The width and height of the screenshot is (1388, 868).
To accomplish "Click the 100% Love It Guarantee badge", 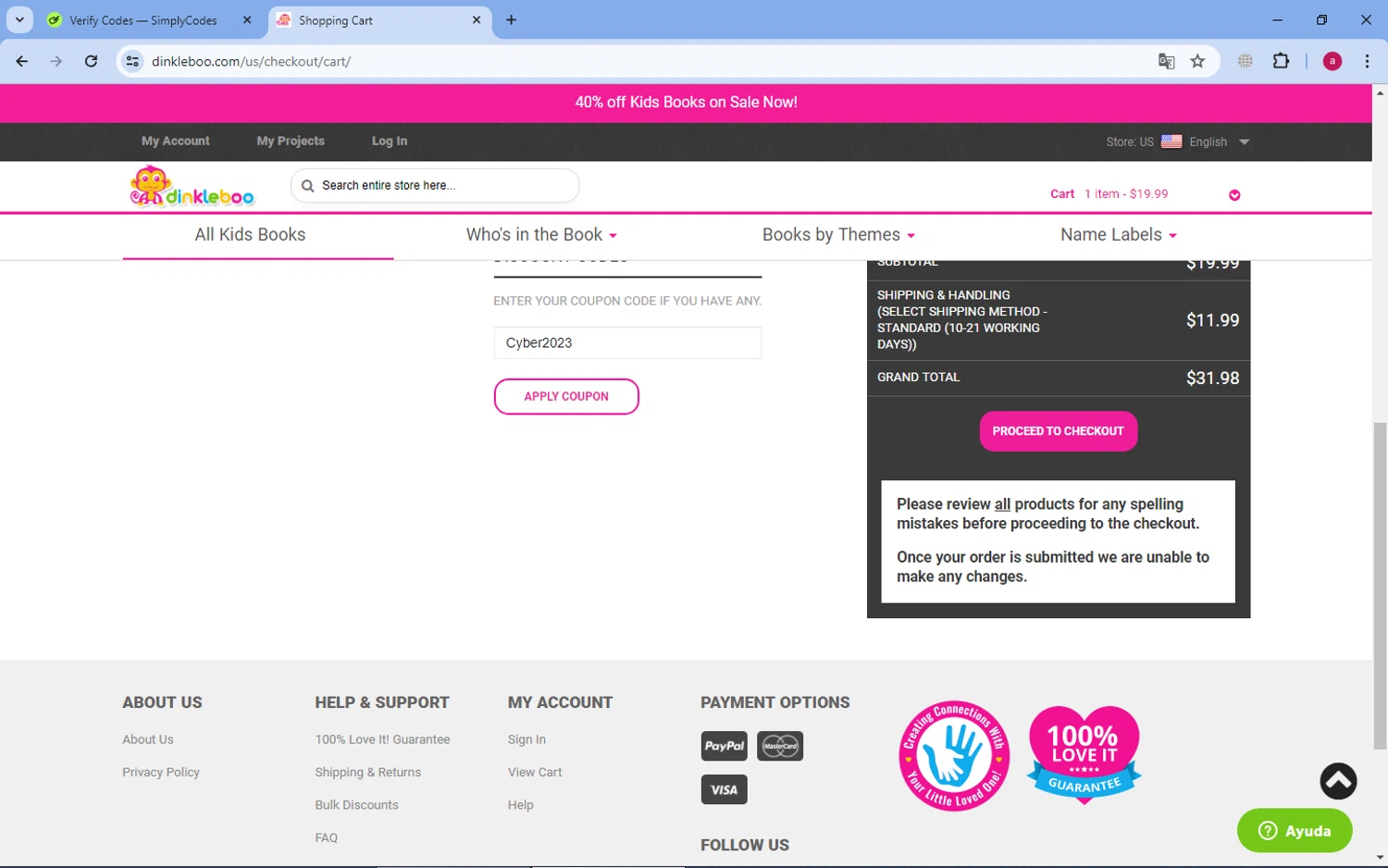I will [1084, 755].
